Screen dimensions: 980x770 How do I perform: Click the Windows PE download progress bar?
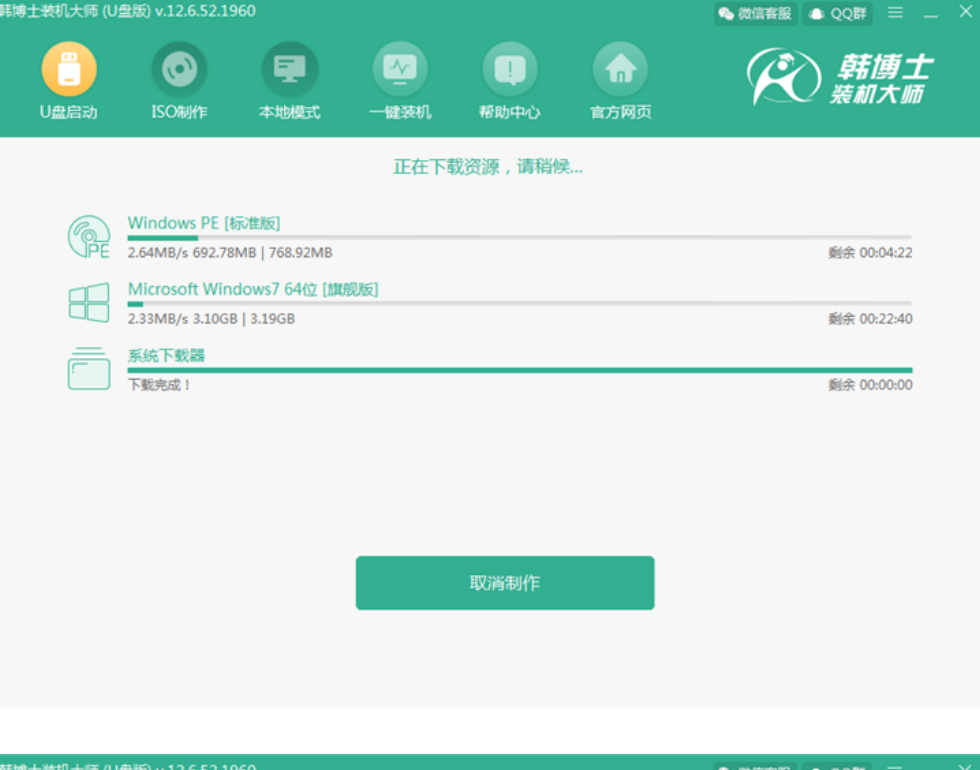(x=519, y=238)
